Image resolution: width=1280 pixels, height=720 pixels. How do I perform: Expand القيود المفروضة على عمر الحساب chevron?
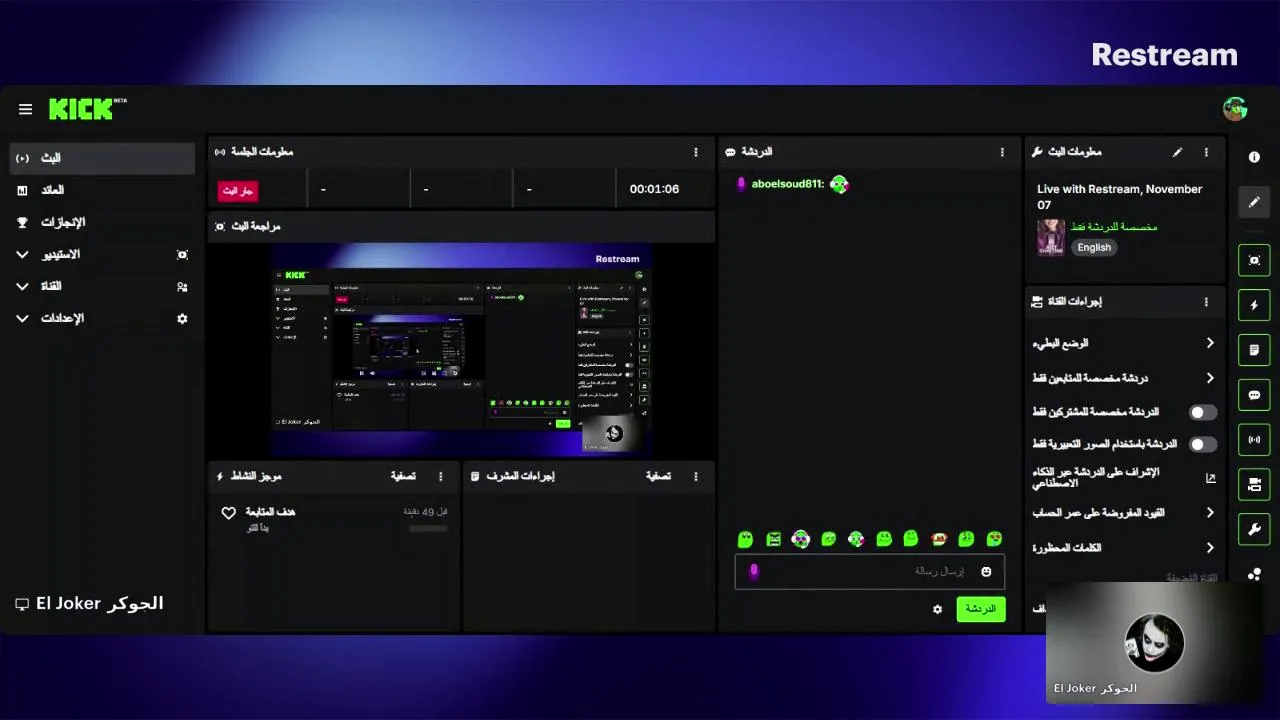point(1210,513)
